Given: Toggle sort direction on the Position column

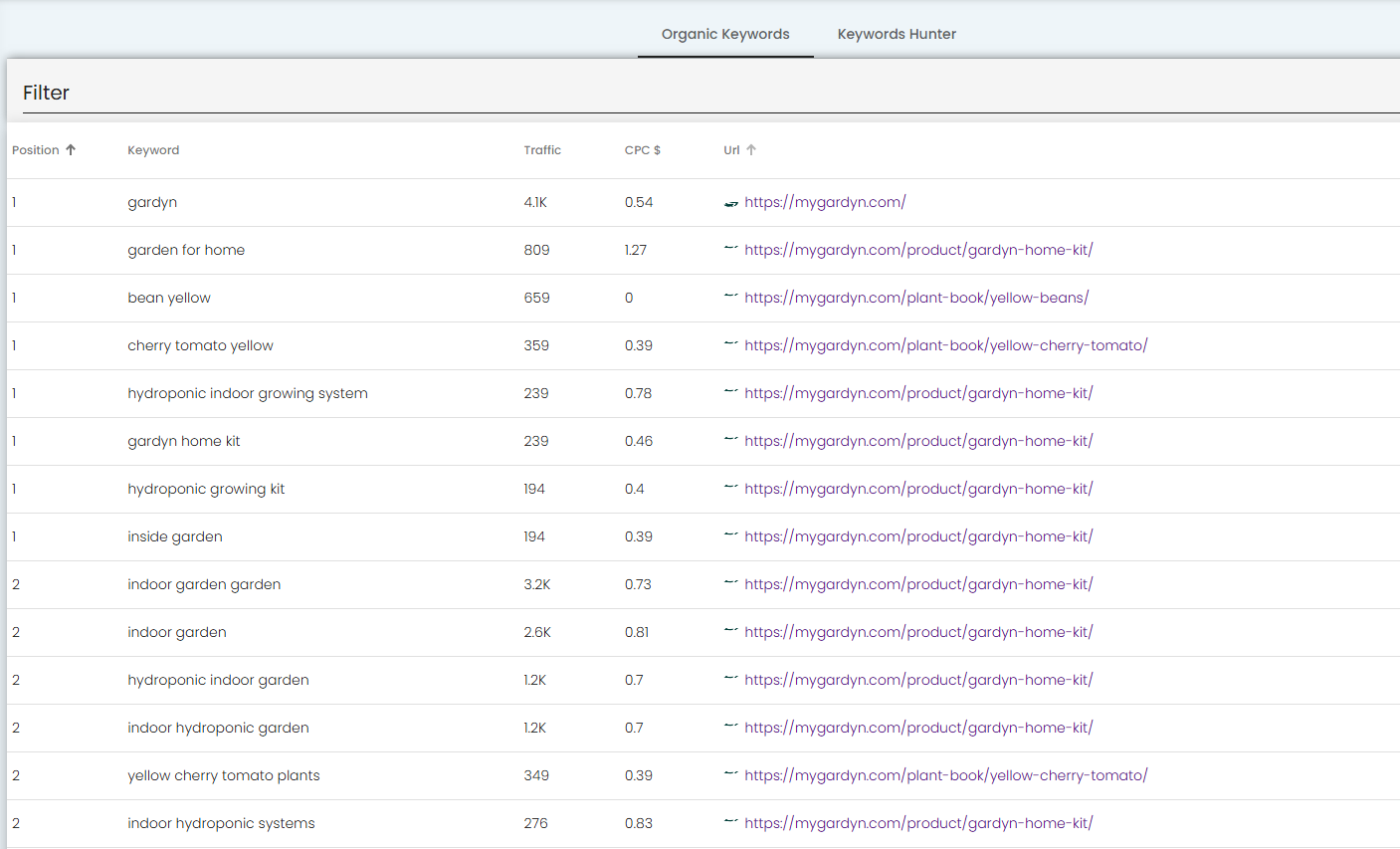Looking at the screenshot, I should [44, 149].
